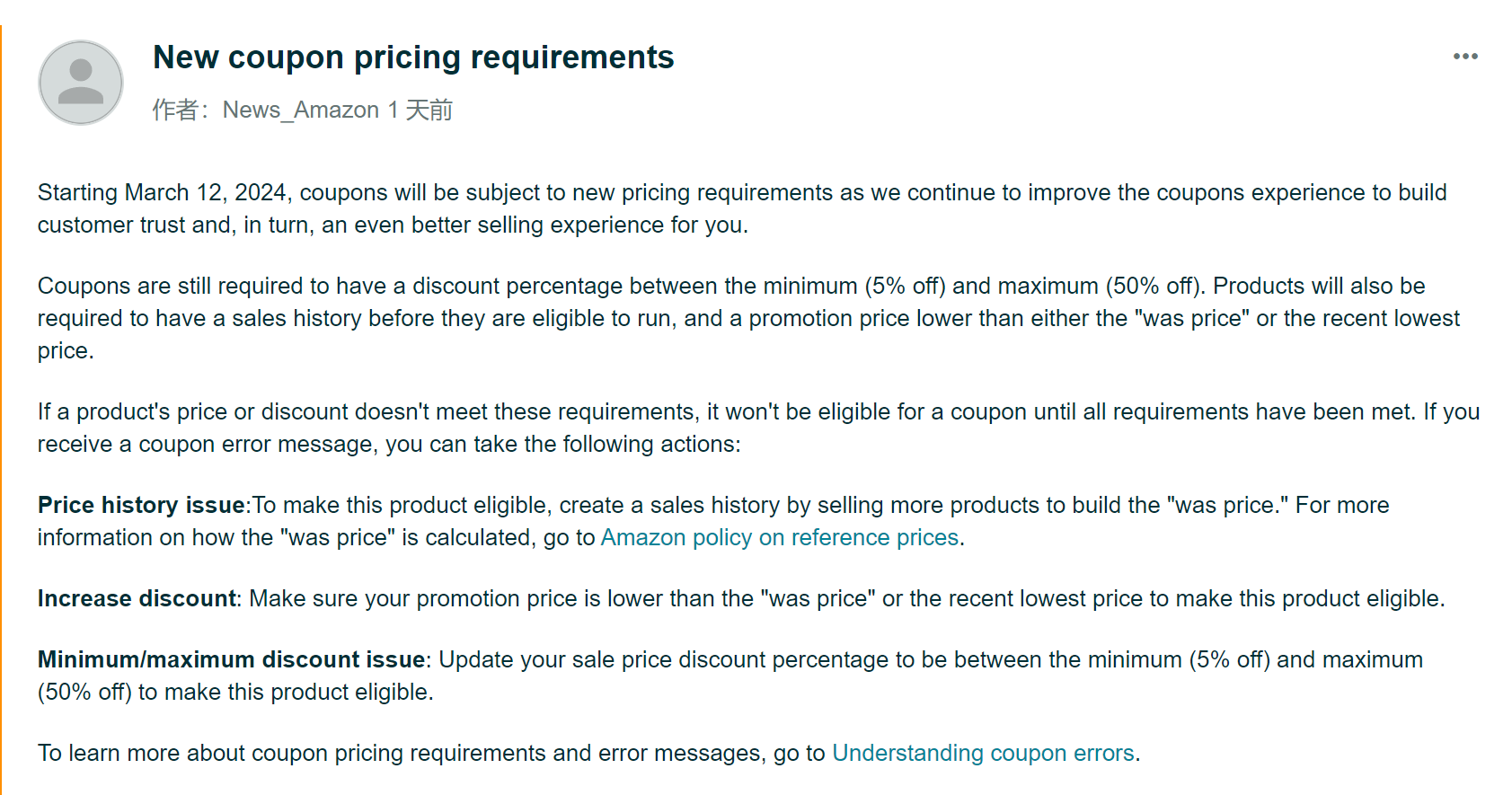Follow the "Understanding coupon errors" link
Screen dimensions: 1512x795
[983, 753]
